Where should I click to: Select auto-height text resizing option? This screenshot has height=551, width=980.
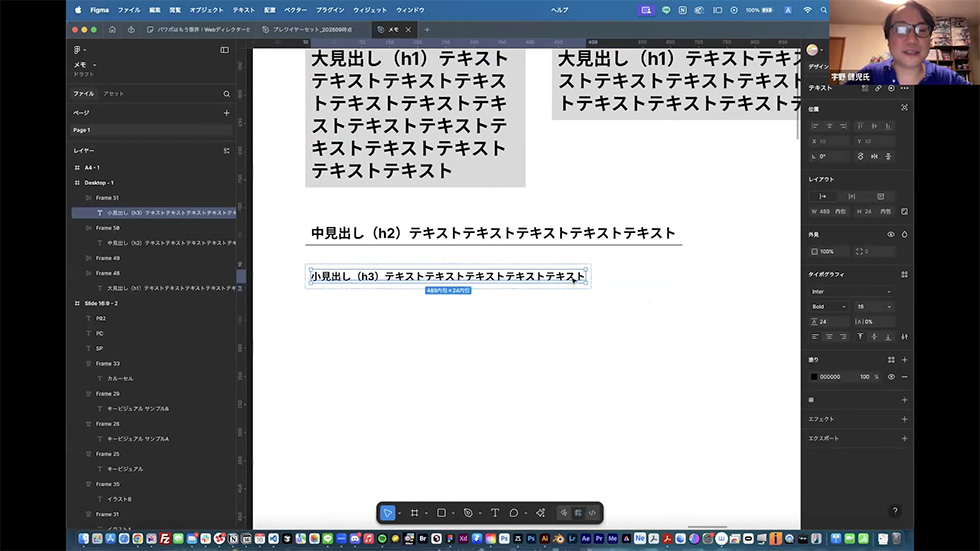pyautogui.click(x=851, y=196)
